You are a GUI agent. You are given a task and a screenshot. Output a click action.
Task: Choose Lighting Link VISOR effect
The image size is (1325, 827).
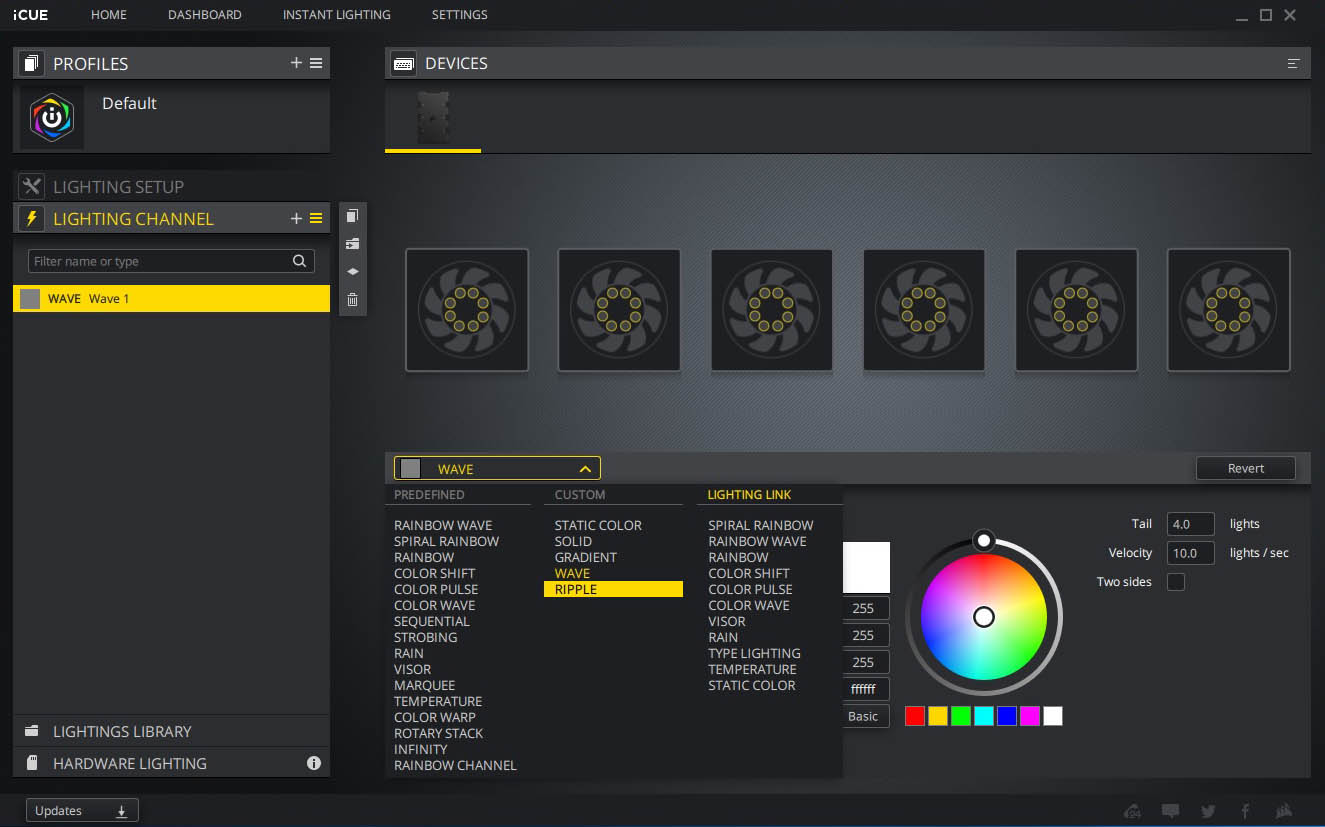coord(727,621)
